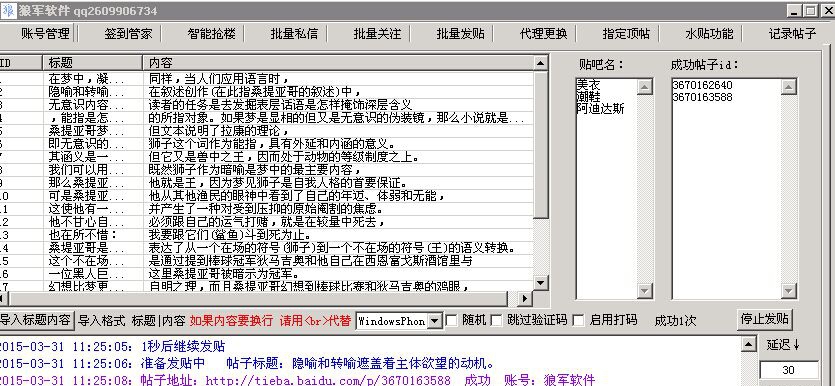Viewport: 835px width, 386px height.
Task: Click the tieba.baidu.com post URL in log
Action: [328, 380]
